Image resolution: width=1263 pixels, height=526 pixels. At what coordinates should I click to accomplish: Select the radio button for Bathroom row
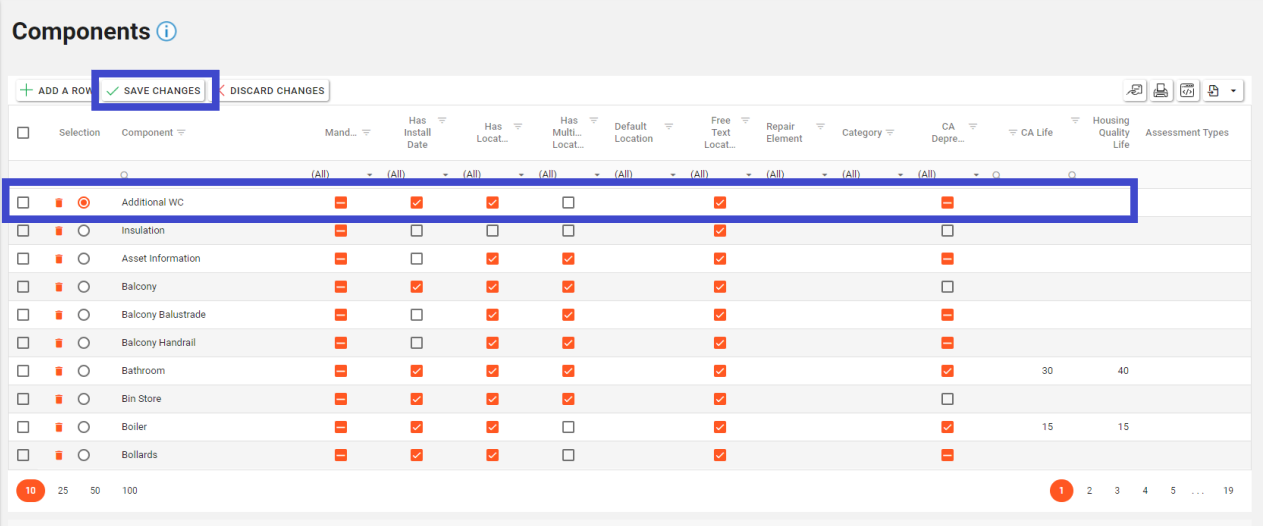click(x=84, y=371)
